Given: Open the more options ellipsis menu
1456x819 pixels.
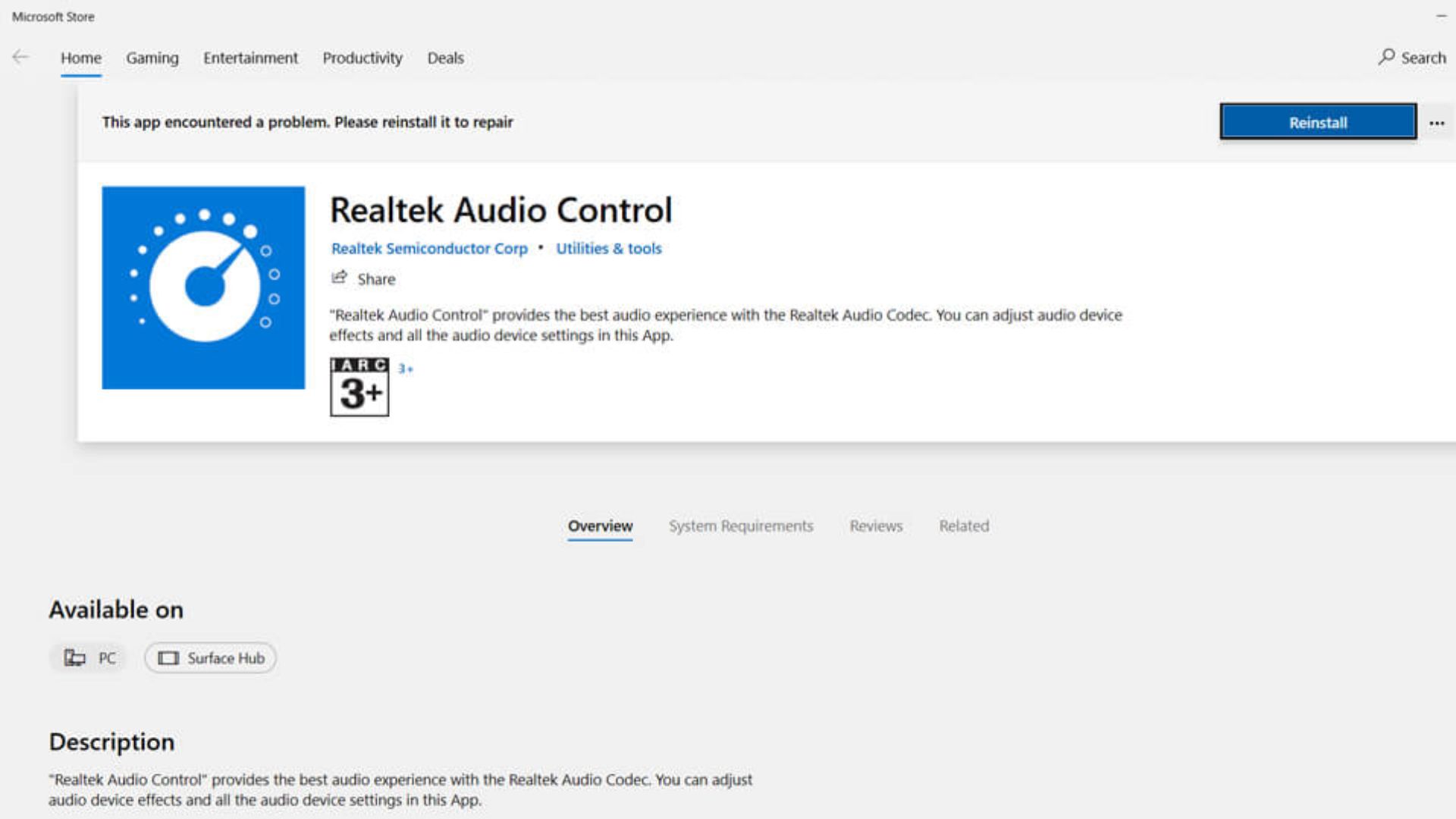Looking at the screenshot, I should [x=1437, y=123].
